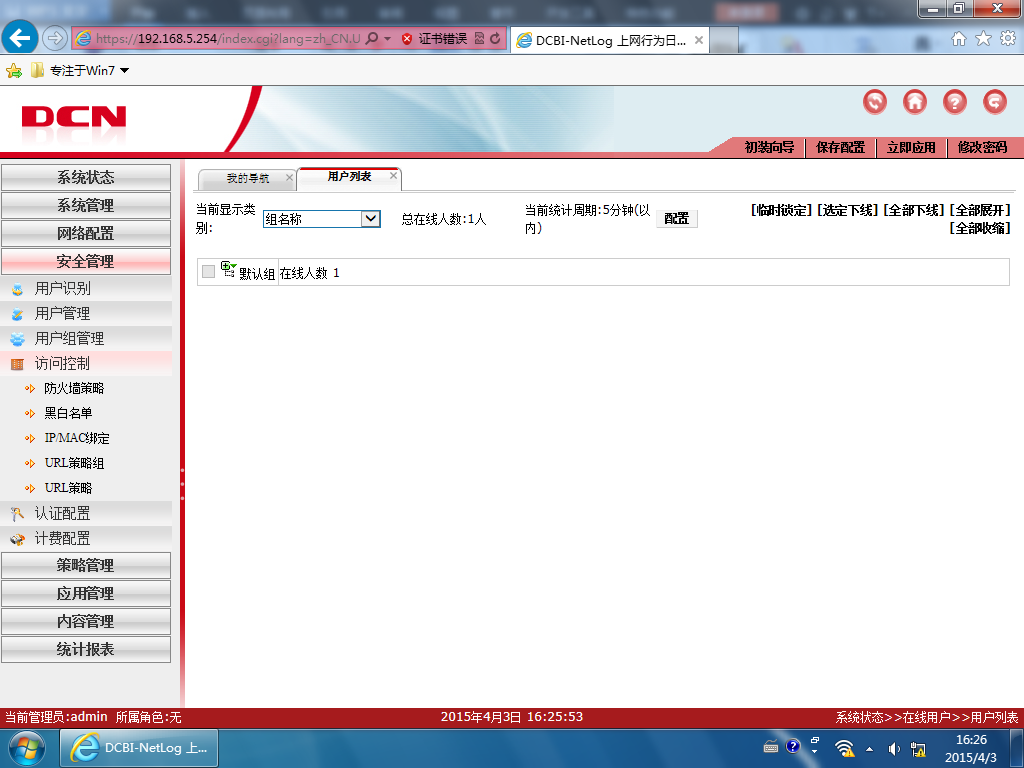Click the 访问控制 sidebar icon
This screenshot has width=1024, height=768.
click(18, 364)
